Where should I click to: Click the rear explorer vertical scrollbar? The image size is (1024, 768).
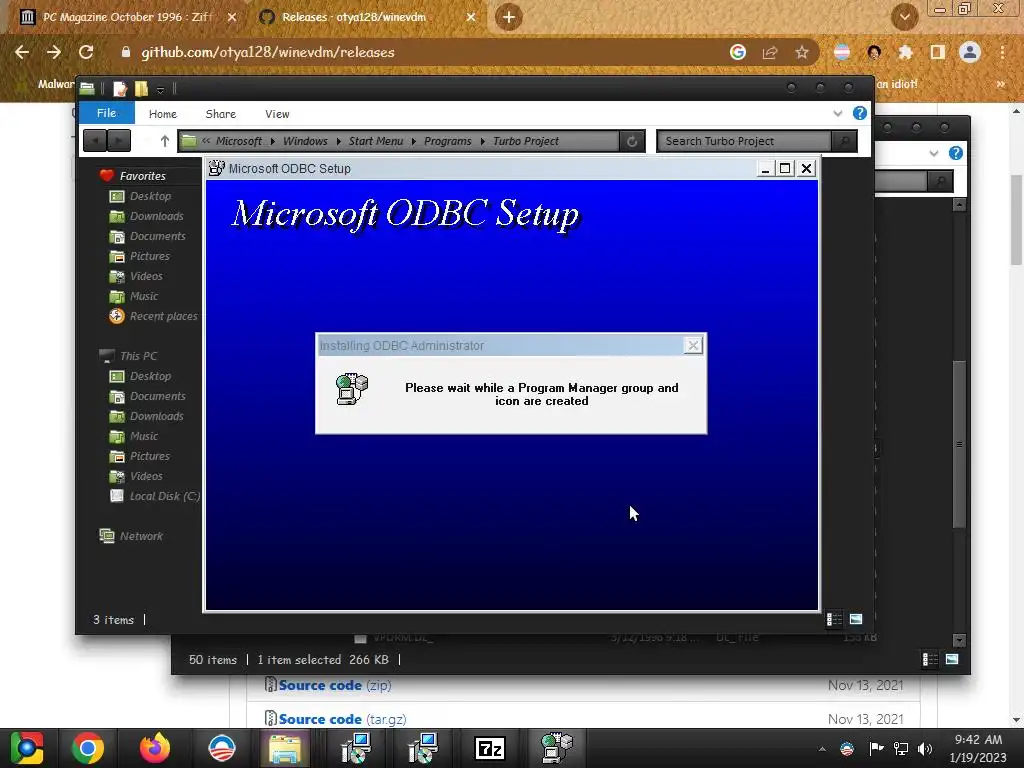coord(959,444)
